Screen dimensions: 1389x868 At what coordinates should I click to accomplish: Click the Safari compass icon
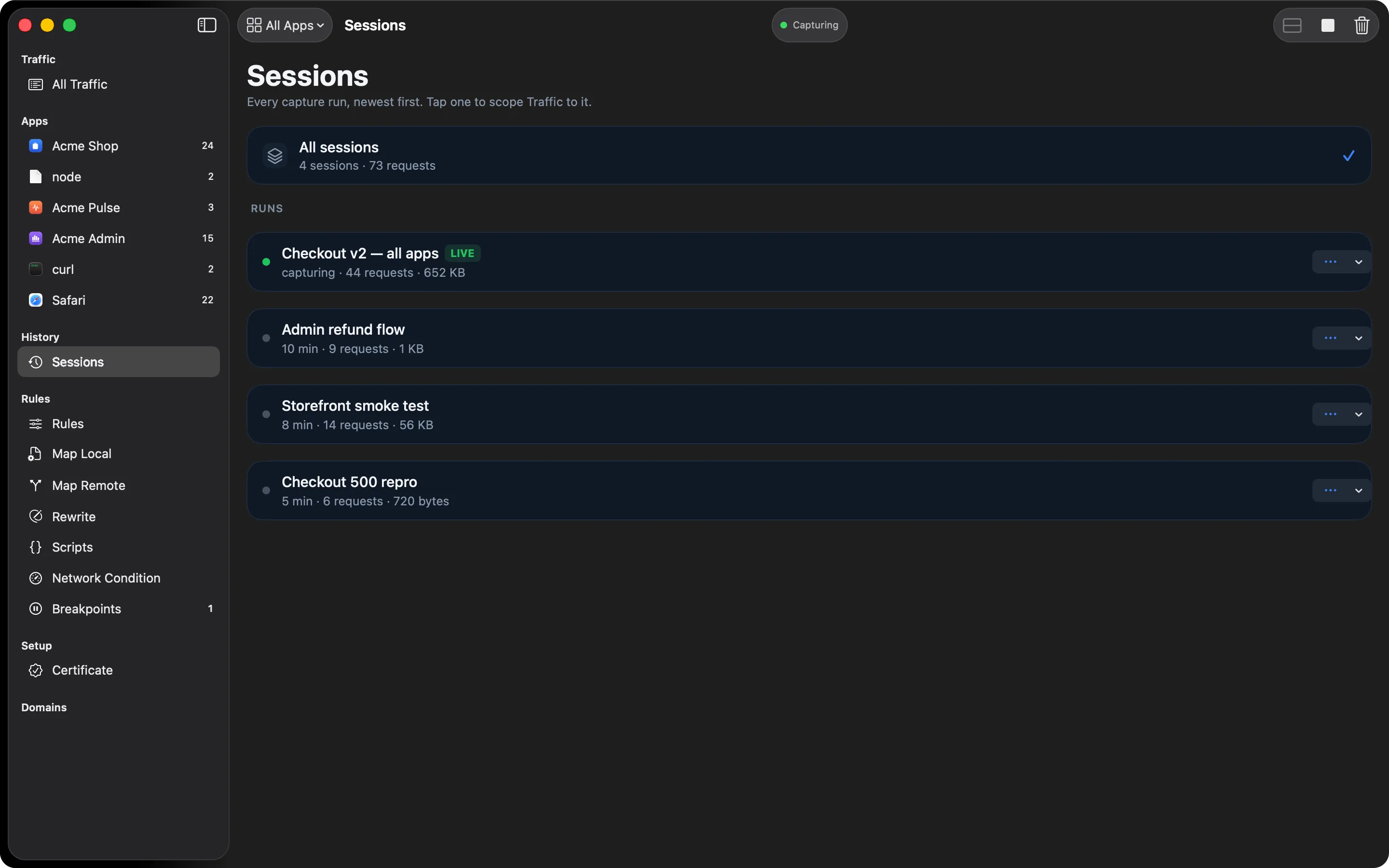pos(36,300)
